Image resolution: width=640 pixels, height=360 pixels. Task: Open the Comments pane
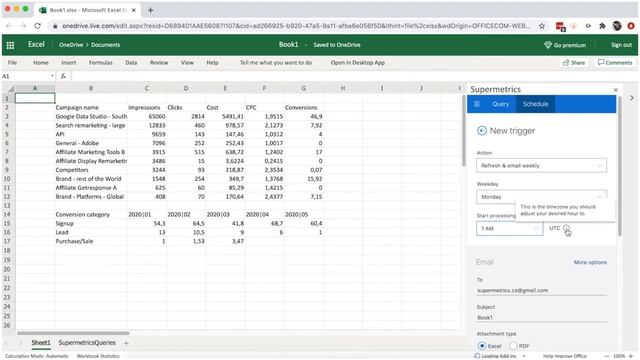pyautogui.click(x=615, y=63)
